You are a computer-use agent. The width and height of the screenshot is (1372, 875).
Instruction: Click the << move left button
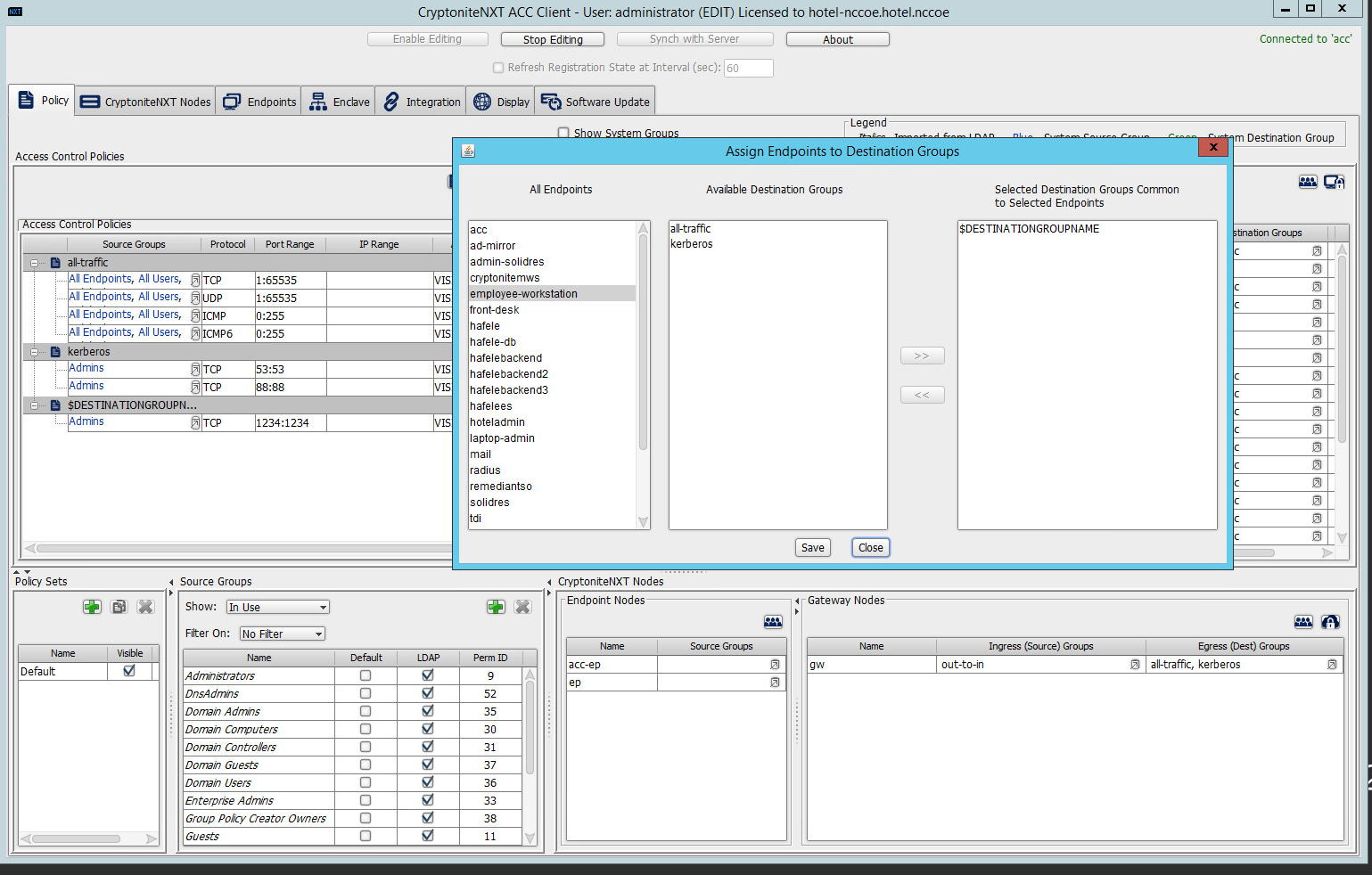pyautogui.click(x=922, y=395)
